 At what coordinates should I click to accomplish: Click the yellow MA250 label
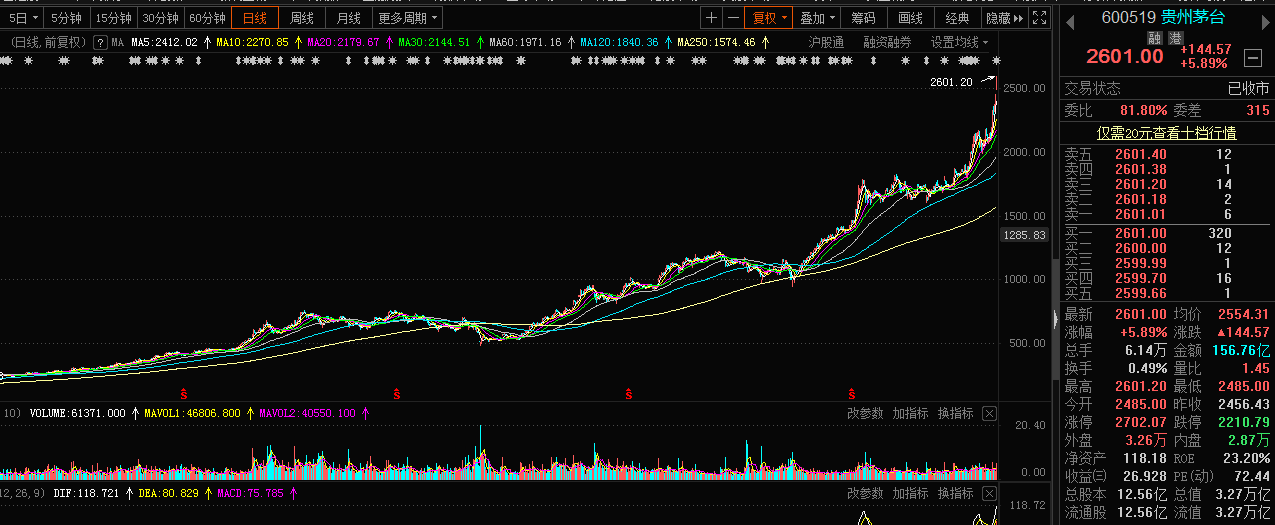click(717, 43)
